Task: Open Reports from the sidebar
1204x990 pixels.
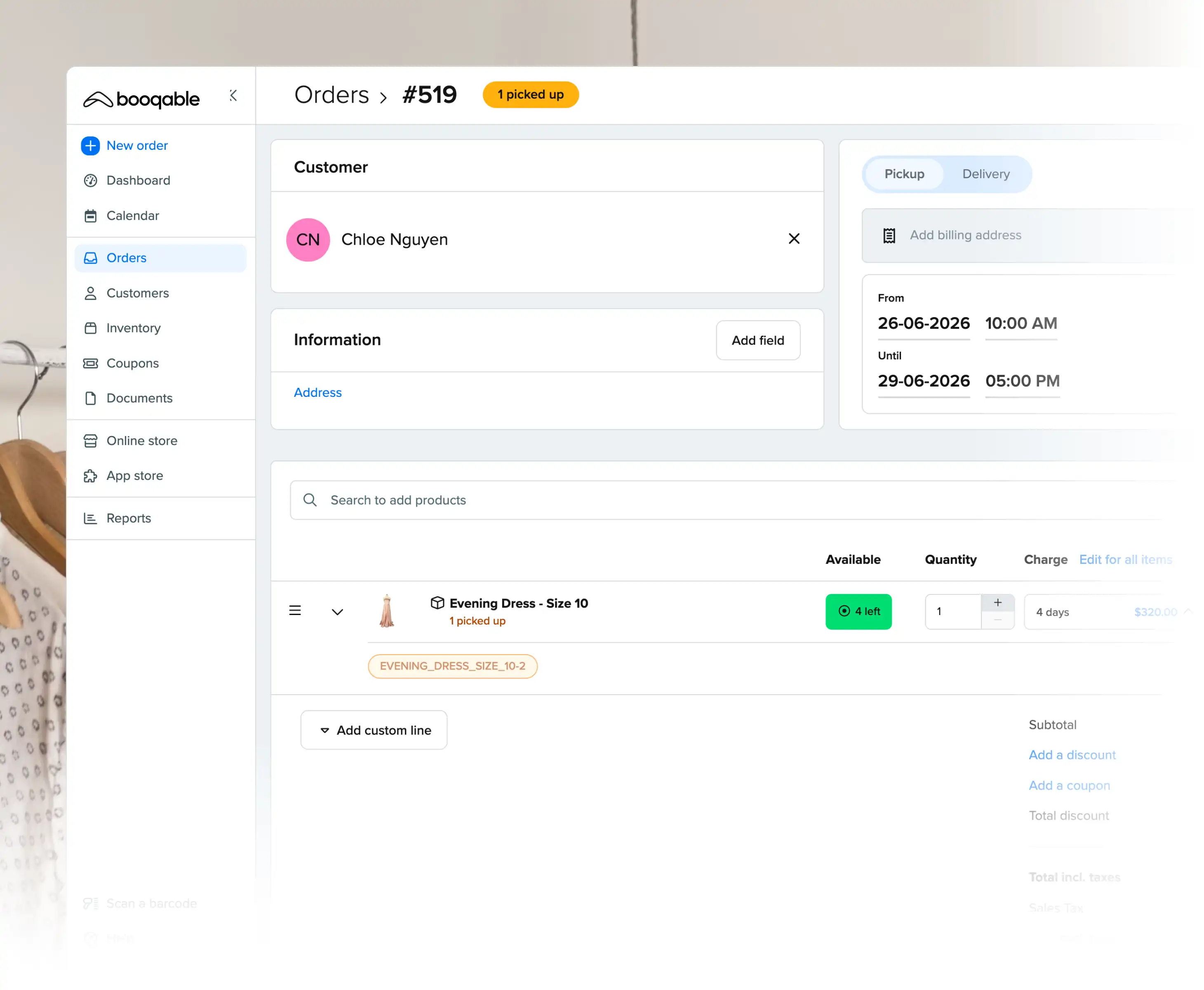Action: point(128,519)
